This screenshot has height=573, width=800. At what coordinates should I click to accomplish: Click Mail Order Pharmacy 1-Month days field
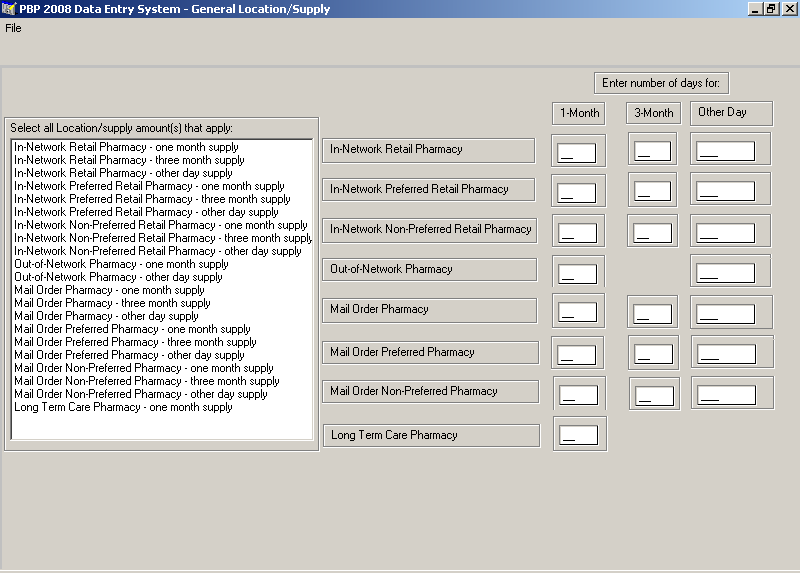pyautogui.click(x=578, y=312)
